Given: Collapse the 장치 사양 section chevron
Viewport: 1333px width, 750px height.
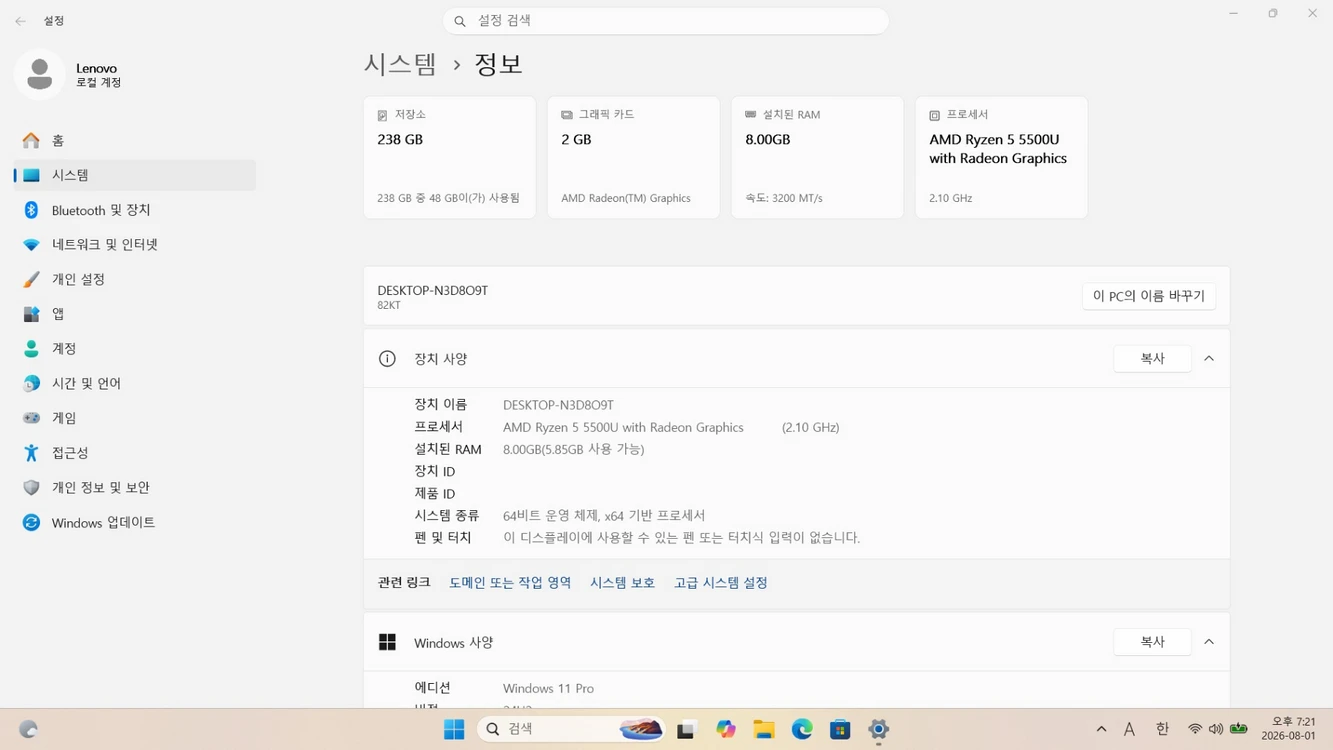Looking at the screenshot, I should pos(1209,359).
